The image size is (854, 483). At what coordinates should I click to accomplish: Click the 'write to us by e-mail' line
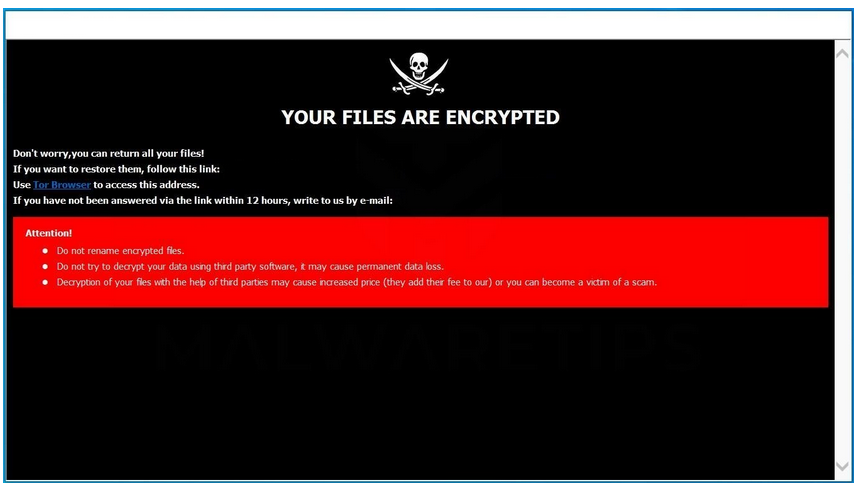pyautogui.click(x=203, y=201)
